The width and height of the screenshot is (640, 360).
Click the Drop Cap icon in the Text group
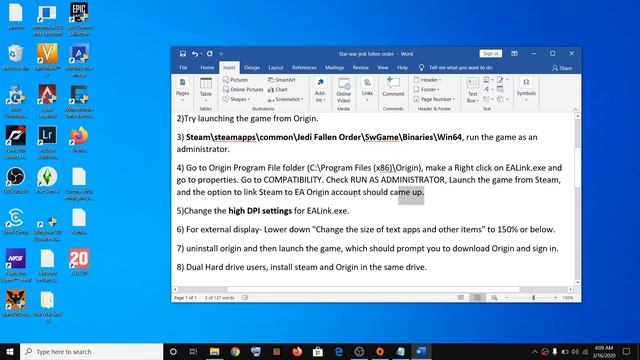point(487,99)
